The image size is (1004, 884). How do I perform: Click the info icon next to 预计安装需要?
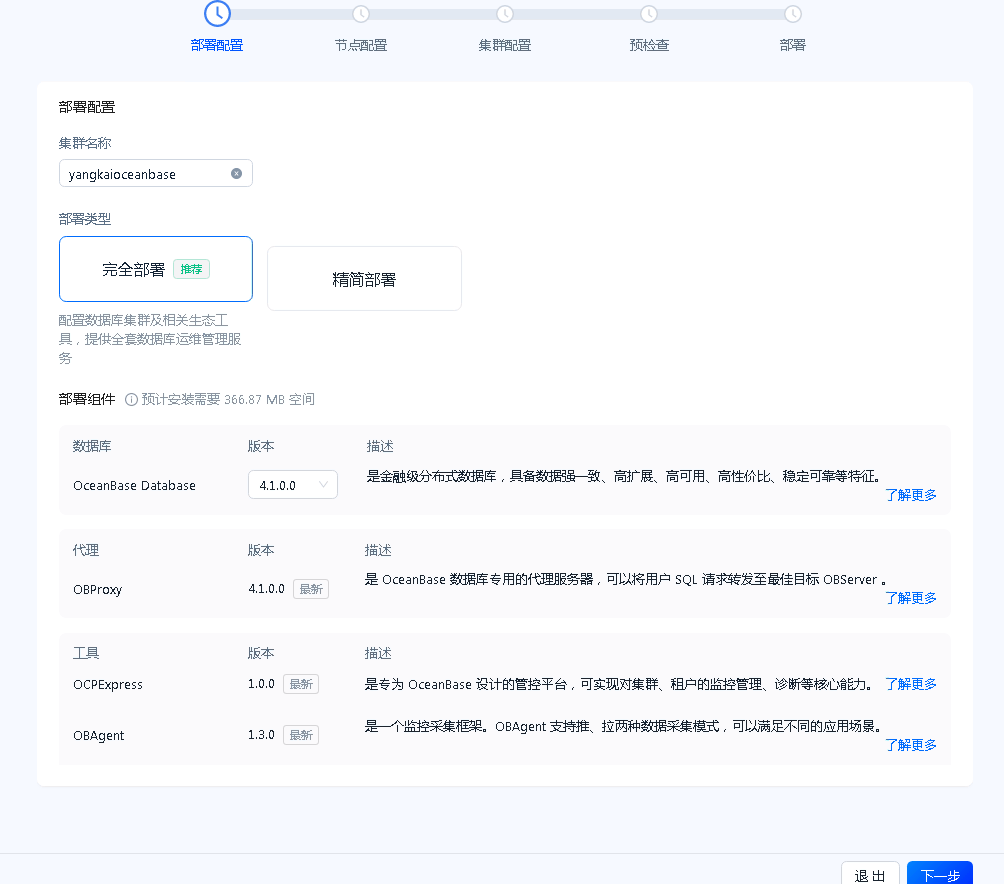131,399
